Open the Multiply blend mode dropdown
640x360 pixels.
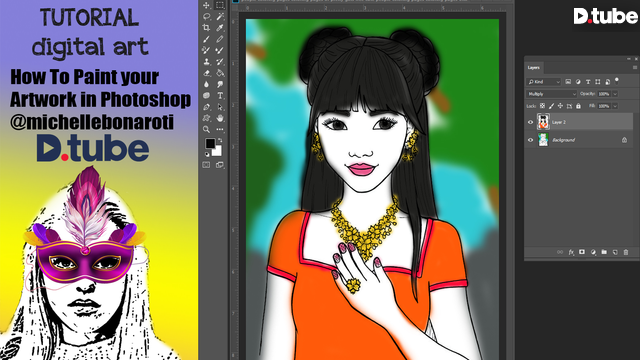[551, 94]
